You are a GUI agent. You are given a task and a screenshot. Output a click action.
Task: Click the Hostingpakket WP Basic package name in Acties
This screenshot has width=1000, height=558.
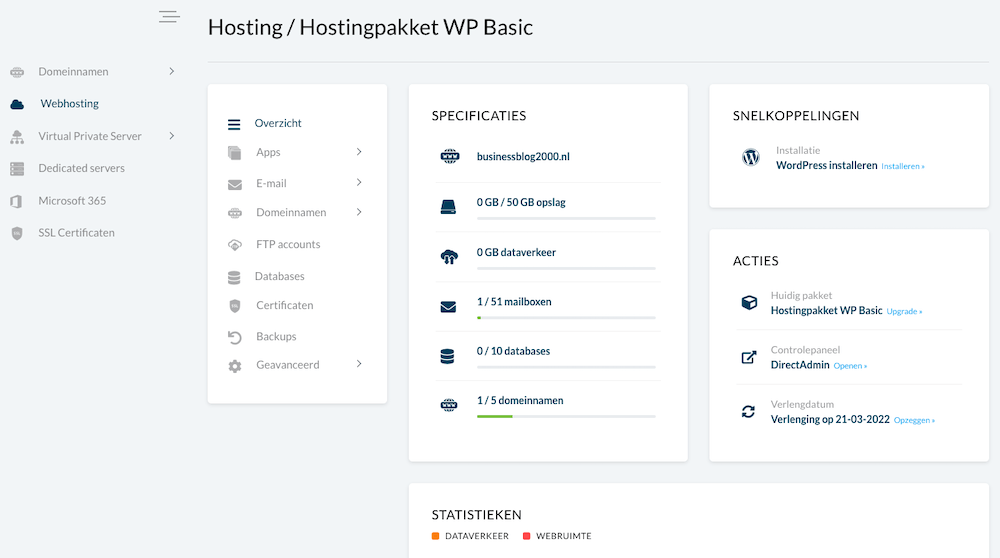(827, 311)
